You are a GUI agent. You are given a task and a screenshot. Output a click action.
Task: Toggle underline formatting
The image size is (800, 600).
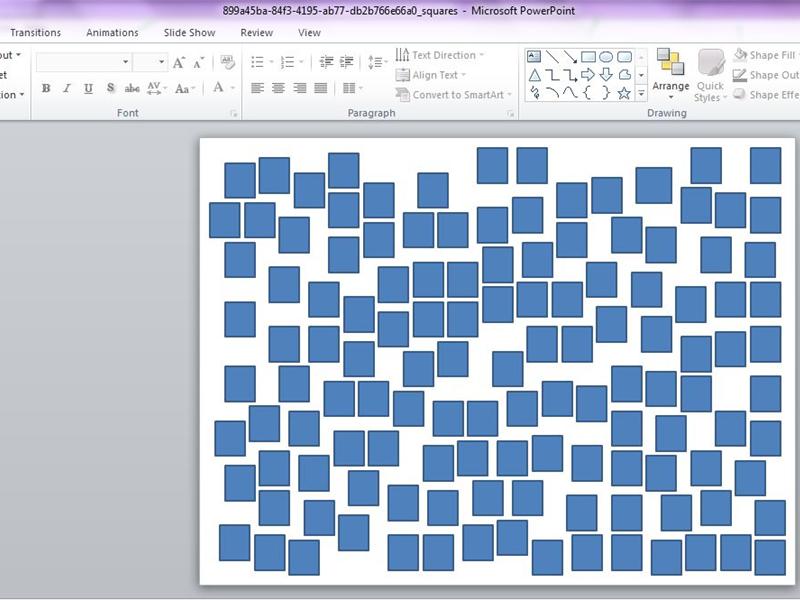tap(88, 88)
